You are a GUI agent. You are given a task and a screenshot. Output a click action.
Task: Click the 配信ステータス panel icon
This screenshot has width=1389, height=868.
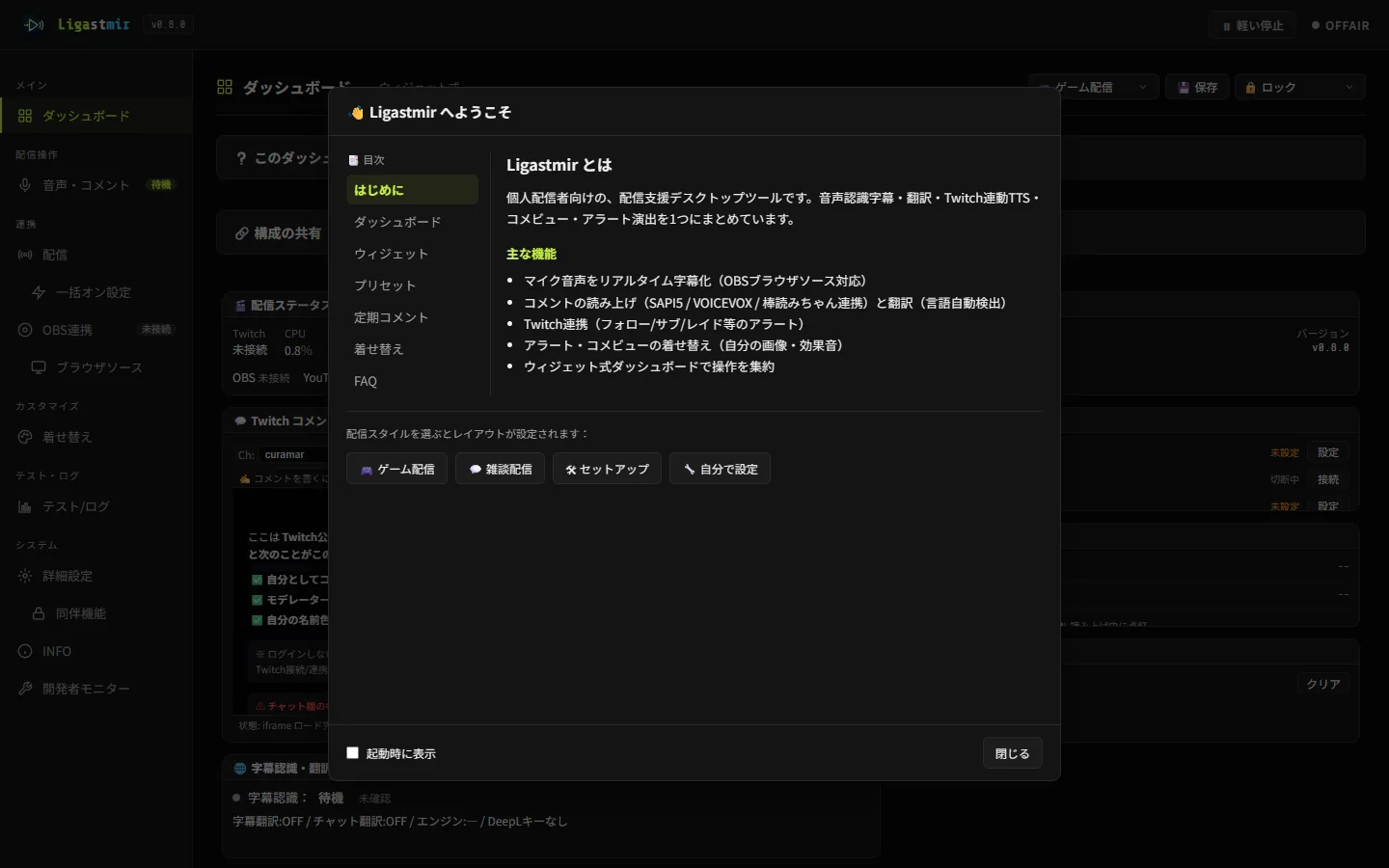click(x=240, y=306)
